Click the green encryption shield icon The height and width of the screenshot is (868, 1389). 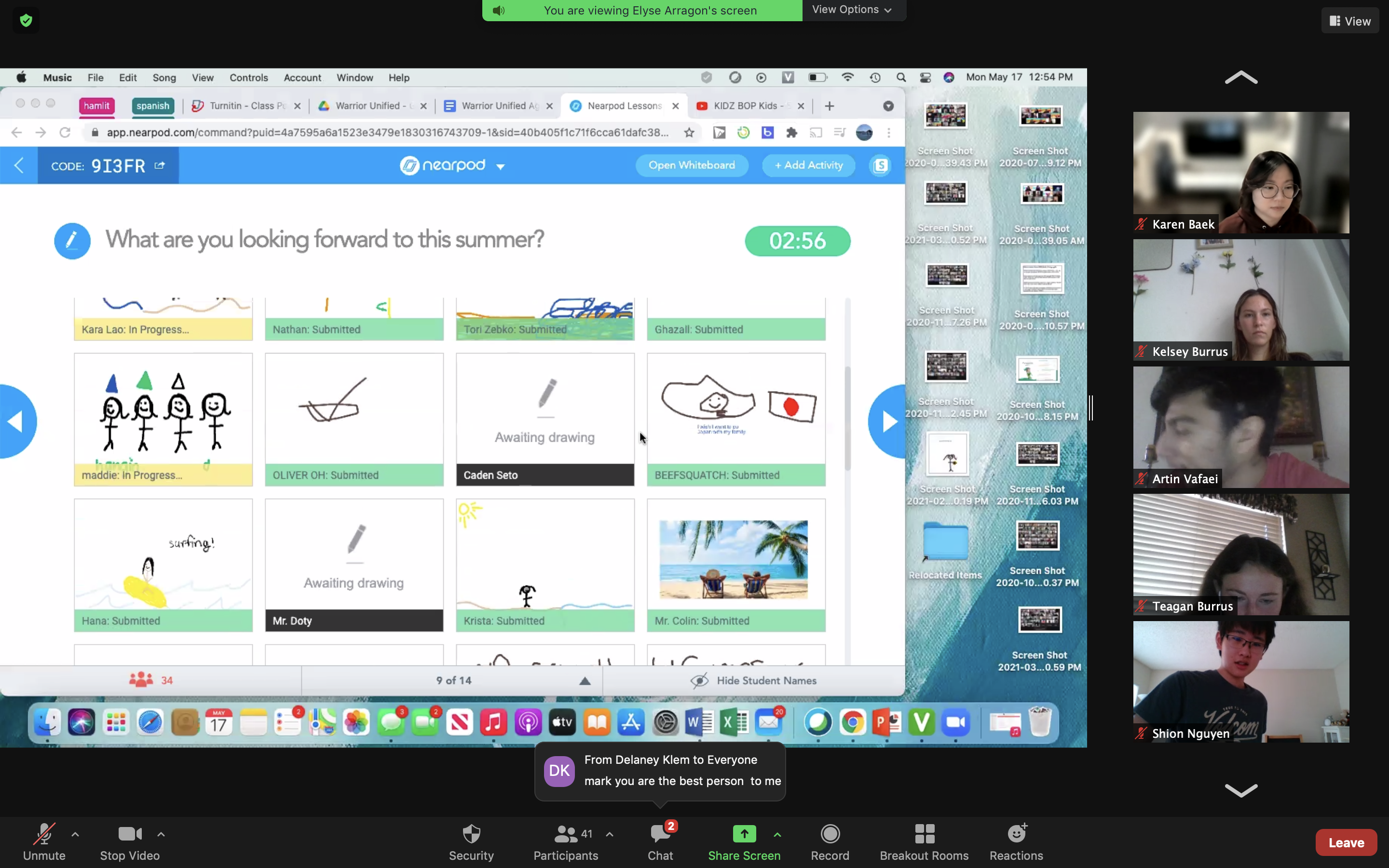click(x=26, y=21)
